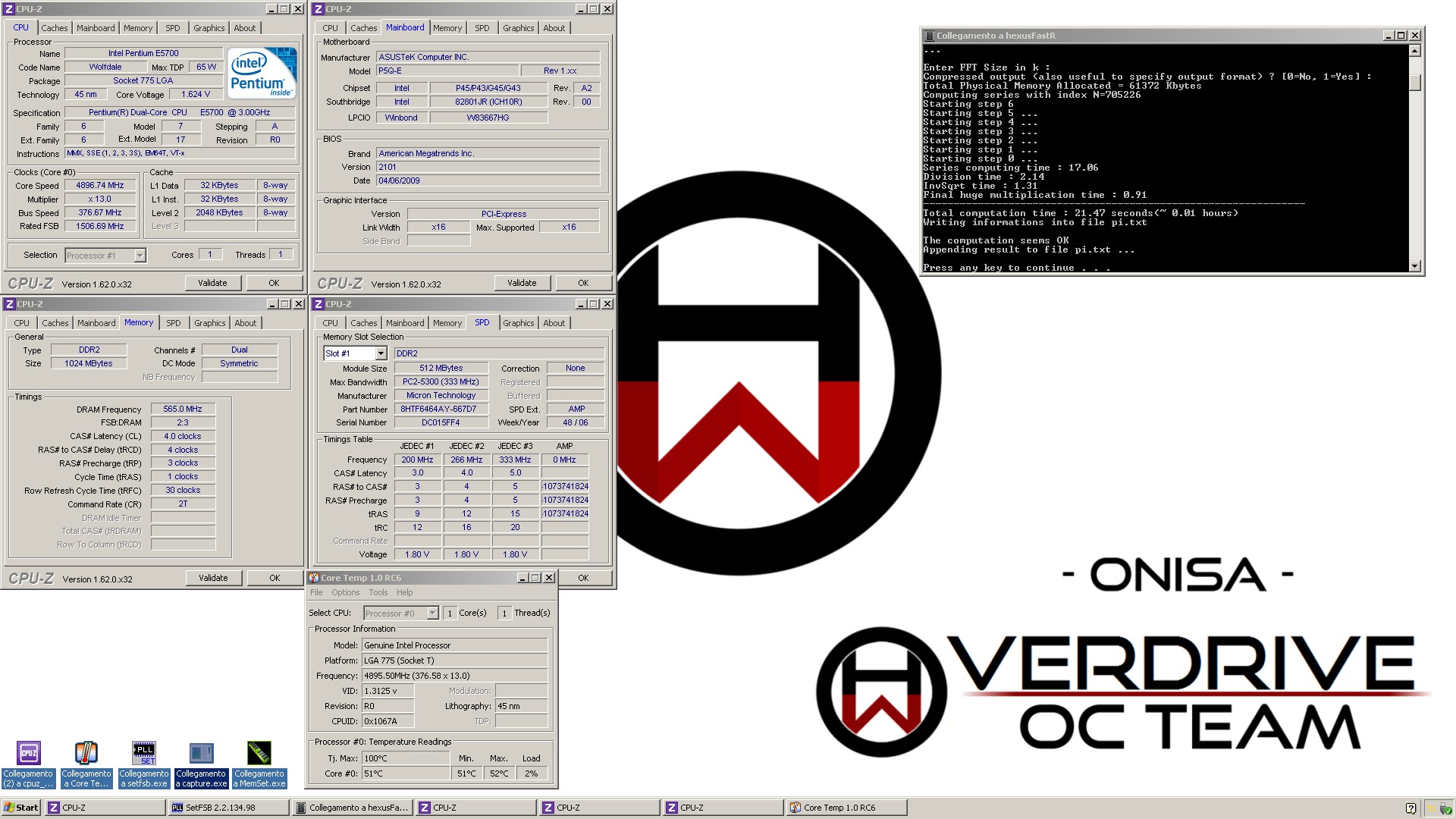Click the Mainboard CPU-Z window Z icon
This screenshot has height=819, width=1456.
[x=318, y=9]
